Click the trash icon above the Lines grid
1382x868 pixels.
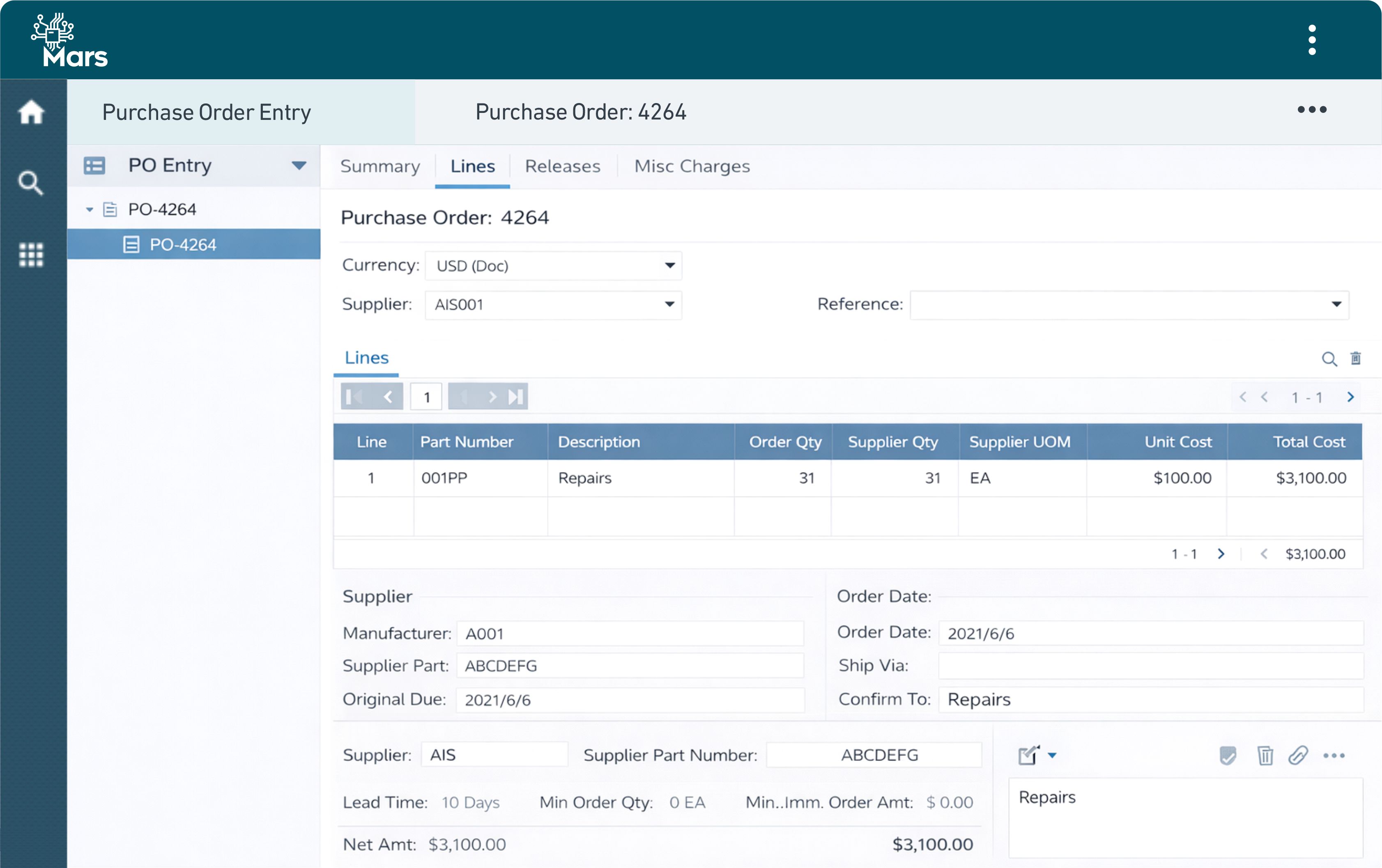pos(1356,358)
